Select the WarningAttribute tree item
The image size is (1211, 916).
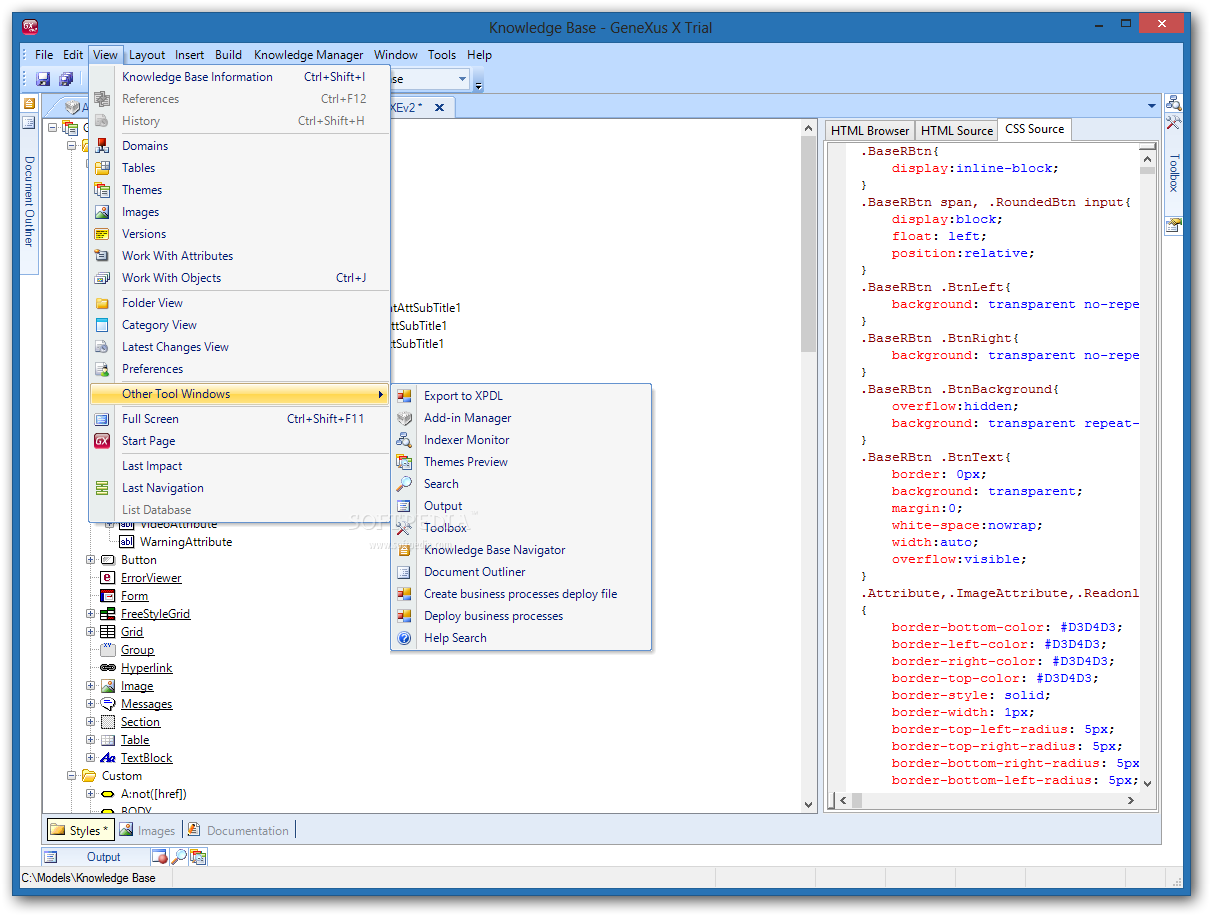[185, 542]
